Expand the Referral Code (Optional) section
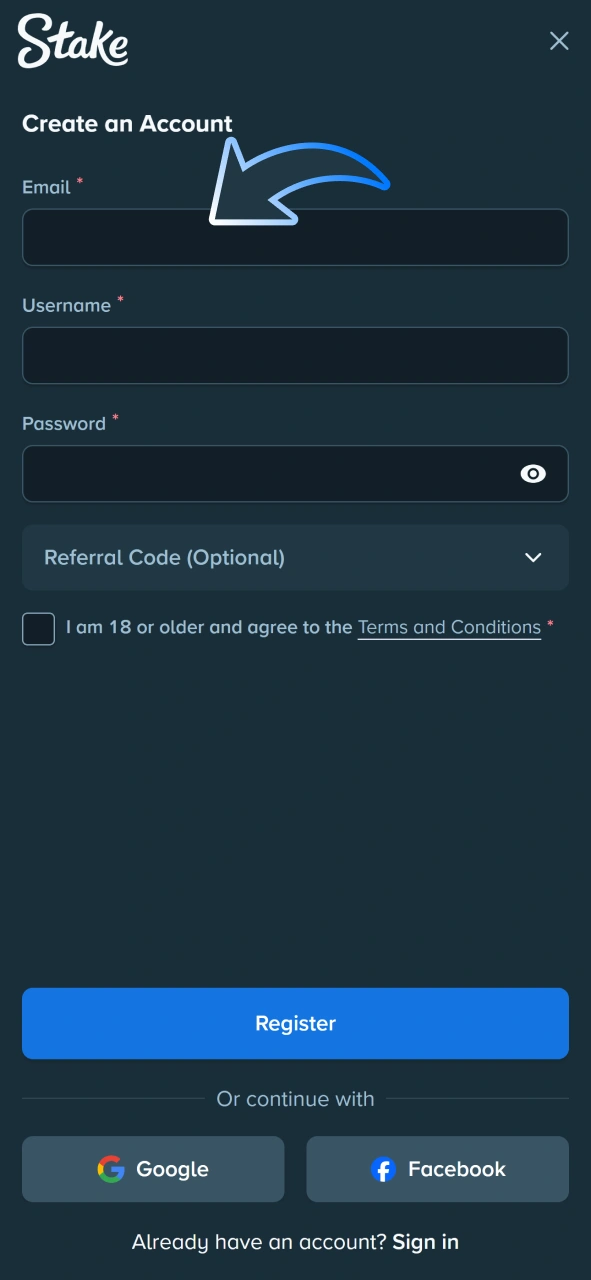591x1280 pixels. point(295,558)
